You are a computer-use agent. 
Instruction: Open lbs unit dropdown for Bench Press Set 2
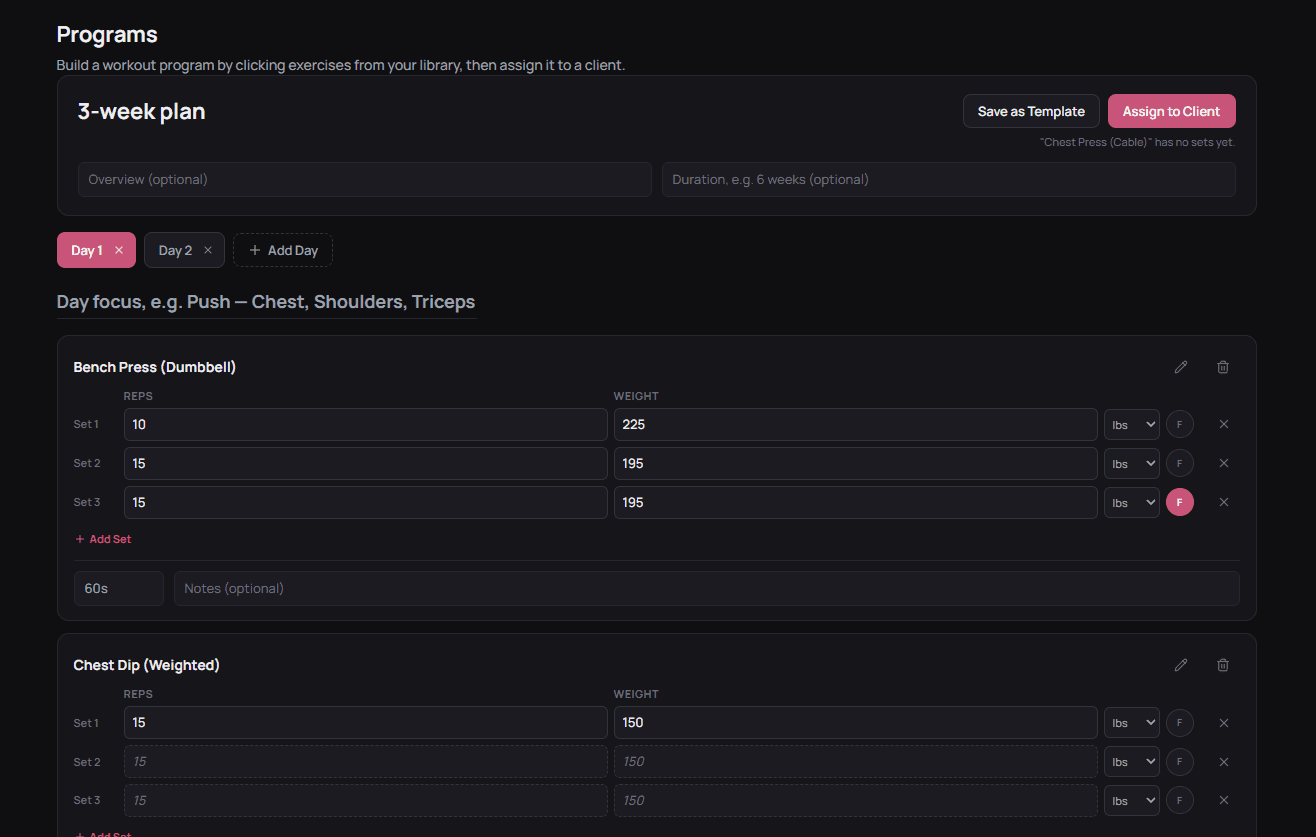(x=1132, y=463)
